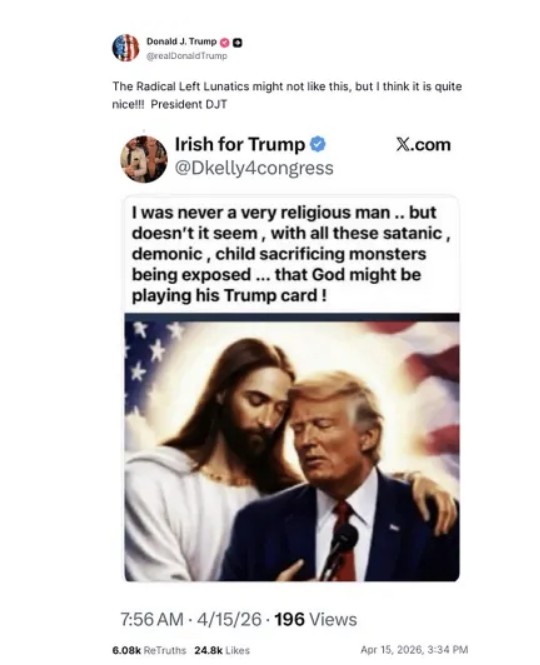Click the Radical Left Lunatics post text
The image size is (540, 665).
287,95
